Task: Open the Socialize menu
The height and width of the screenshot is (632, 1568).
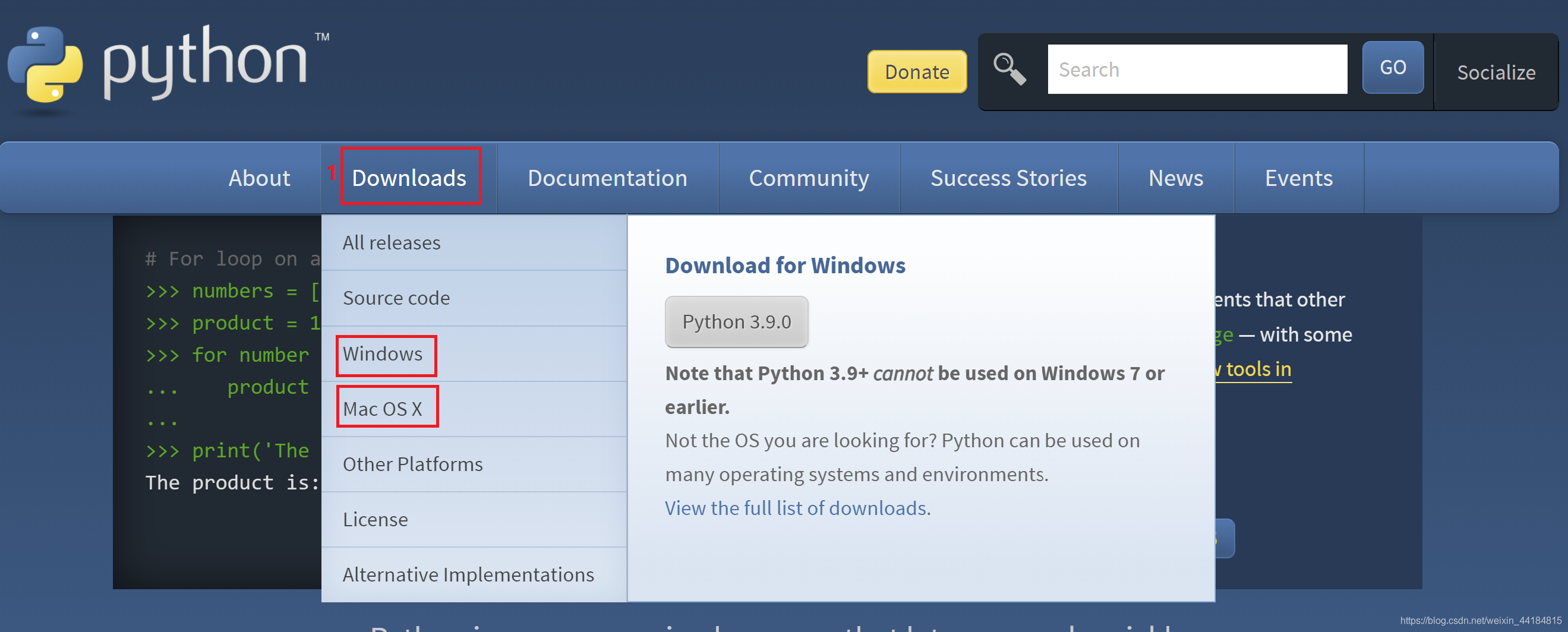Action: pos(1496,72)
